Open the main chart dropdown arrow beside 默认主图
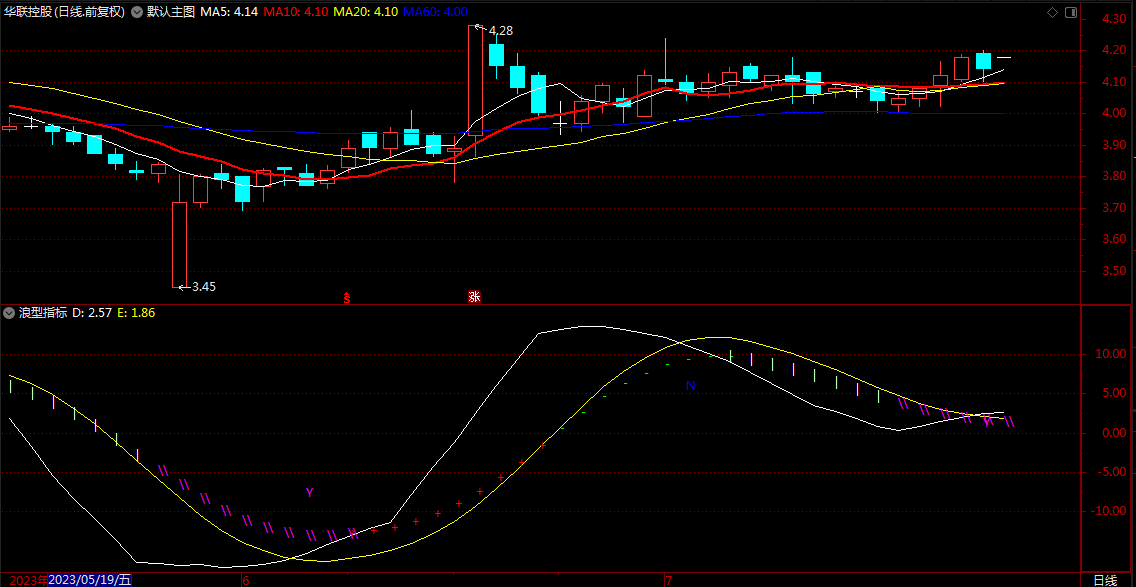This screenshot has width=1136, height=587. point(136,12)
